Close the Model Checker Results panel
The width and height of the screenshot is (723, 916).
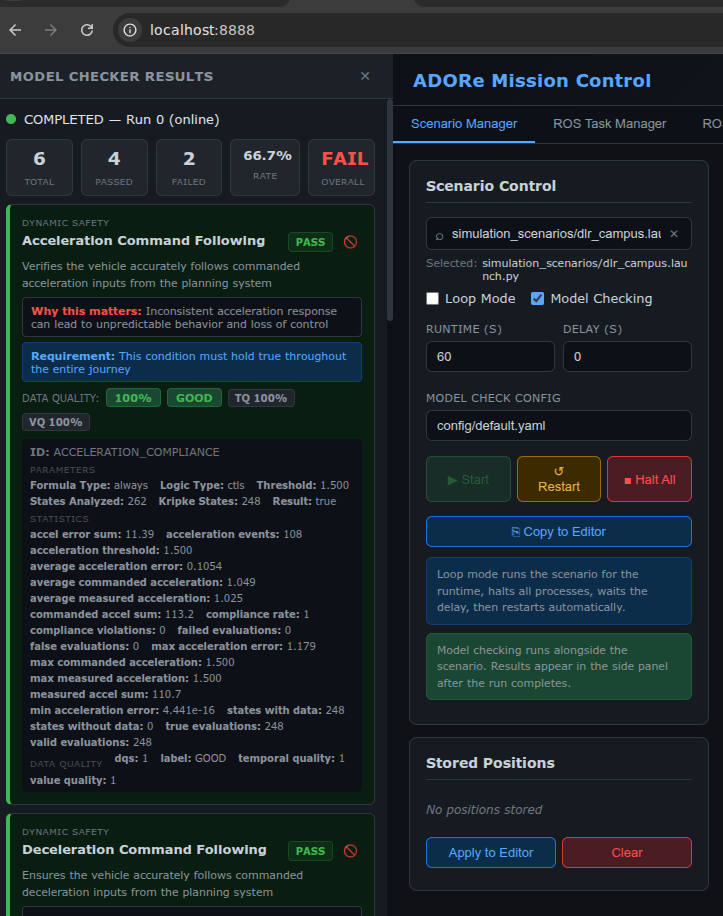pyautogui.click(x=365, y=76)
